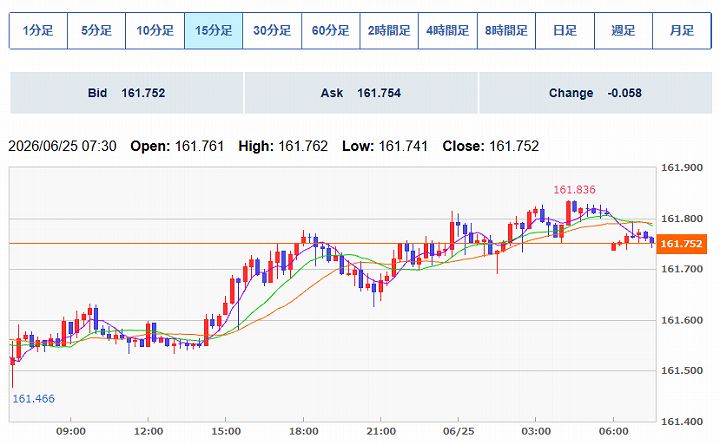The image size is (720, 445).
Task: Click the active 15分足 tab
Action: tap(214, 31)
